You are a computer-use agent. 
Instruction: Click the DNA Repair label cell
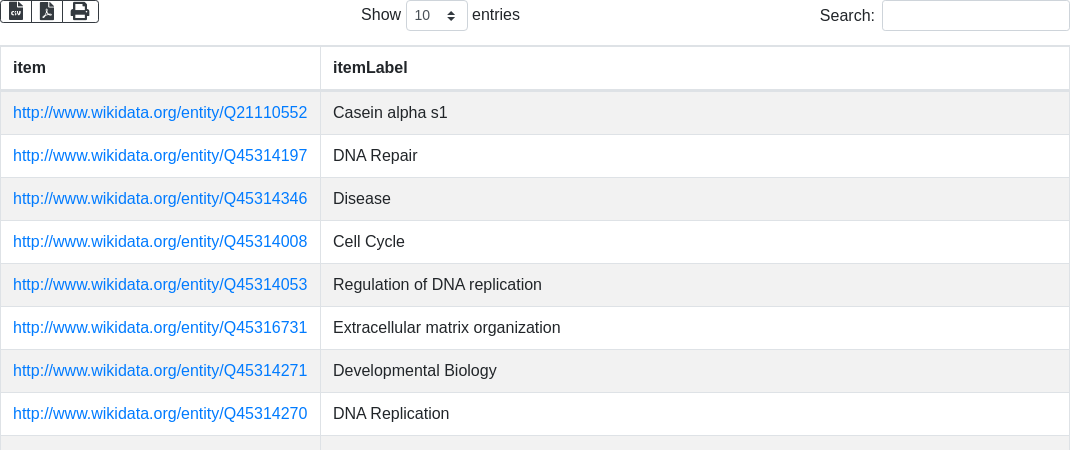[375, 156]
